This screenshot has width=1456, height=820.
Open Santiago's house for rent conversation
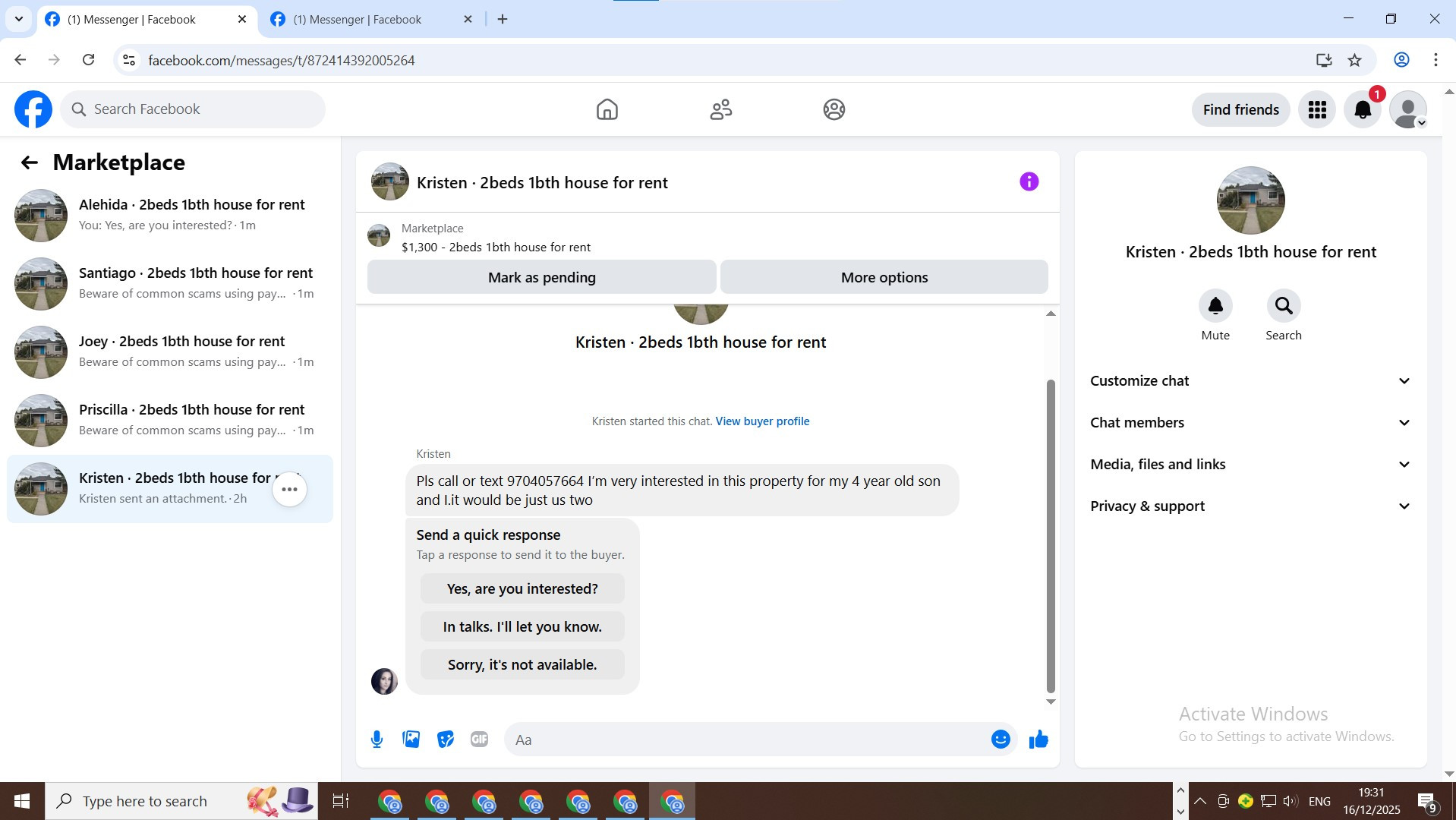point(170,284)
